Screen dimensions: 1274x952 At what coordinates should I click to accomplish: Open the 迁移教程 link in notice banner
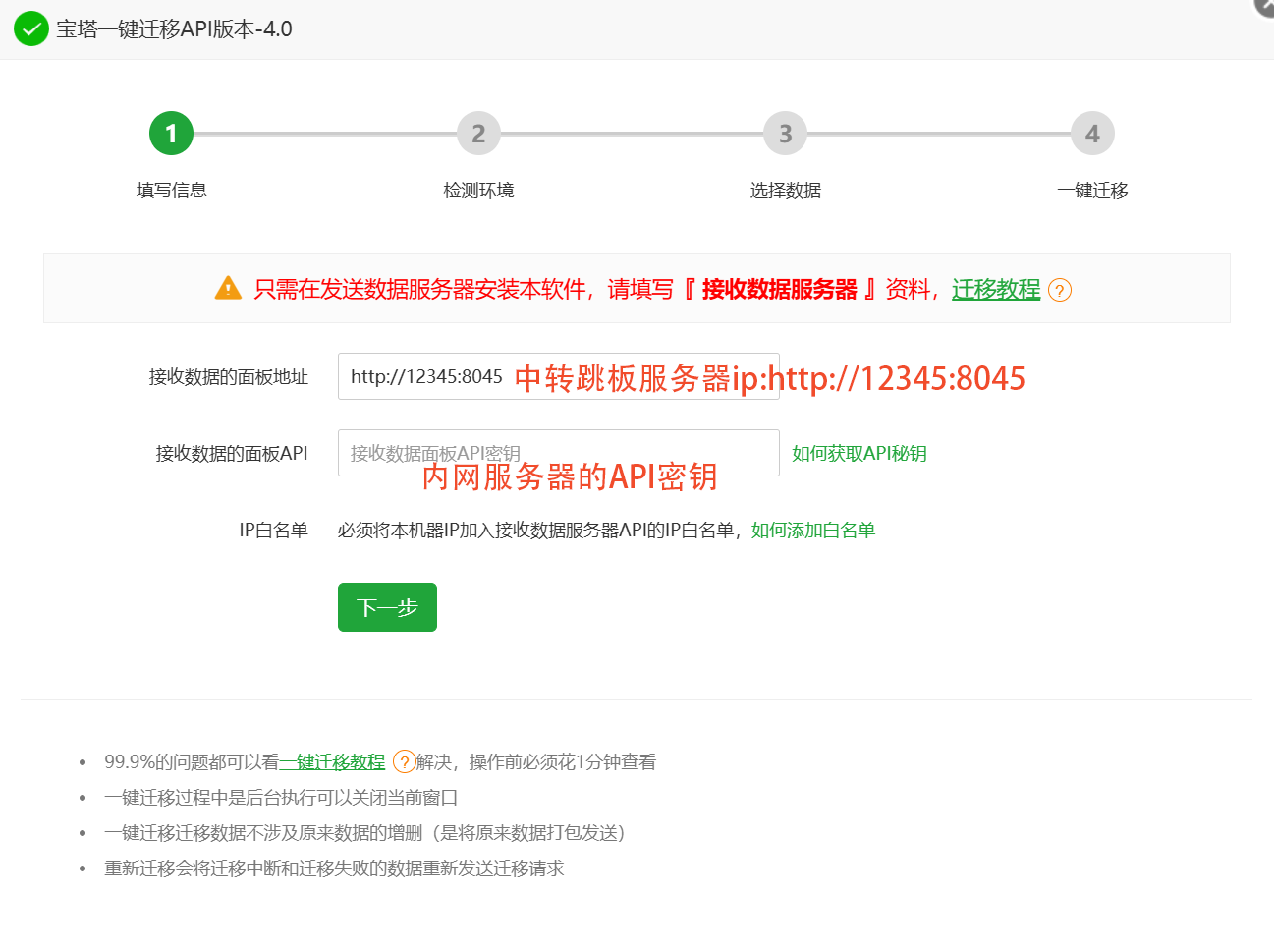coord(996,289)
